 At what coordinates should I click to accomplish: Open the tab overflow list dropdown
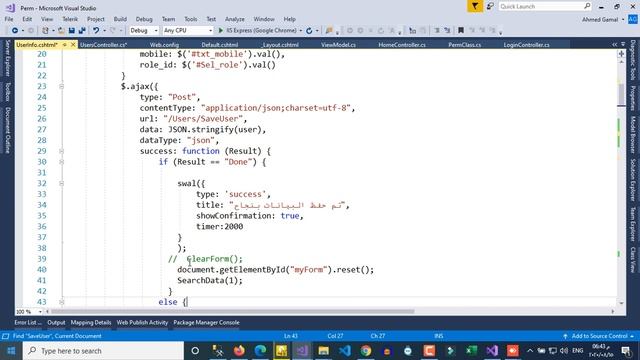pyautogui.click(x=623, y=44)
